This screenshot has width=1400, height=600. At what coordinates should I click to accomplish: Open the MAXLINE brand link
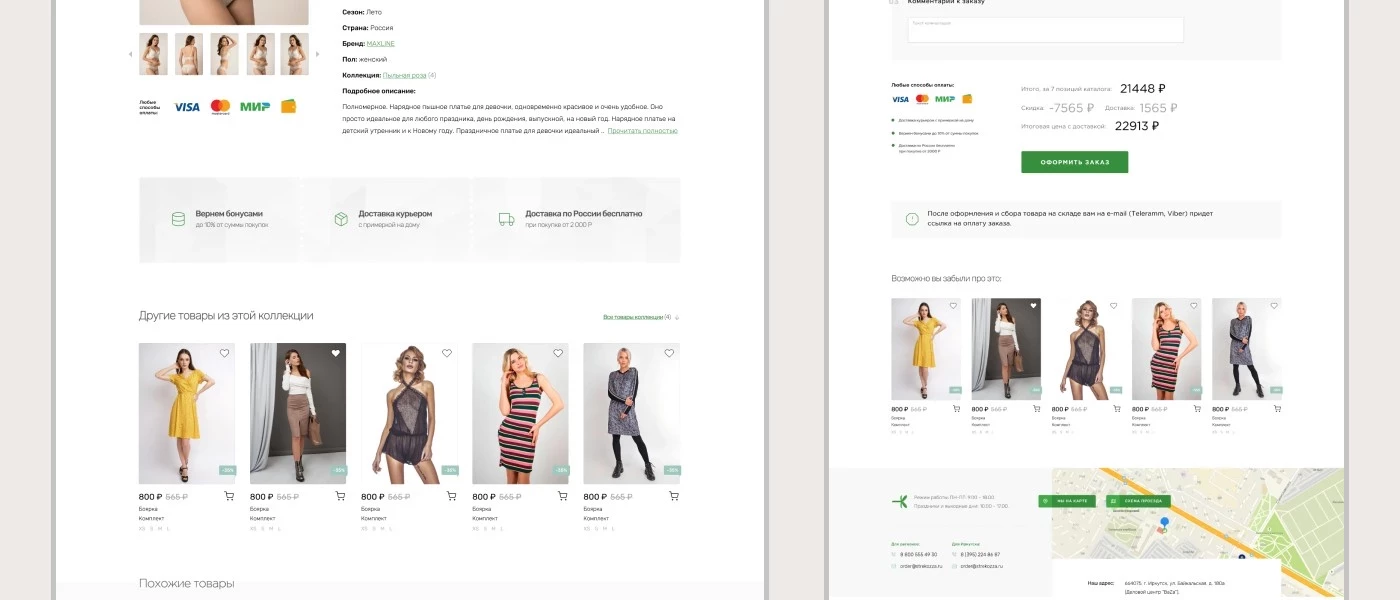(380, 44)
